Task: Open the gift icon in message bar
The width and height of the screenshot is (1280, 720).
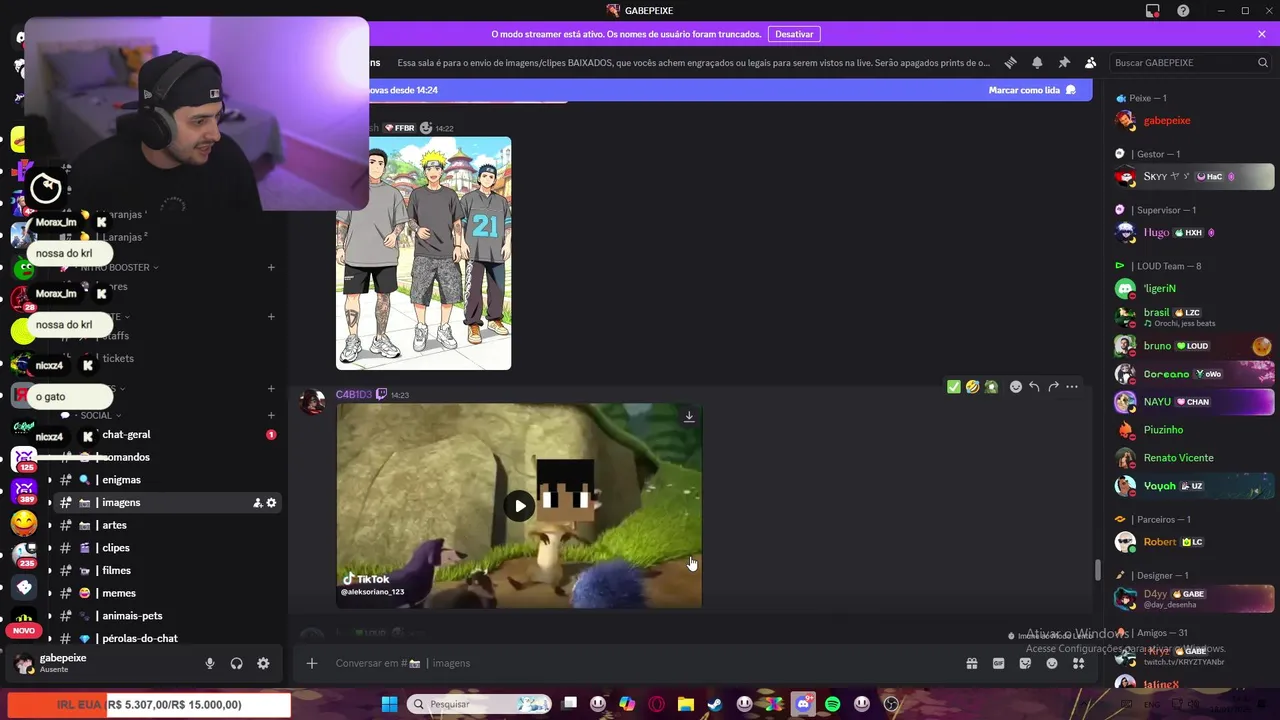Action: click(x=971, y=663)
